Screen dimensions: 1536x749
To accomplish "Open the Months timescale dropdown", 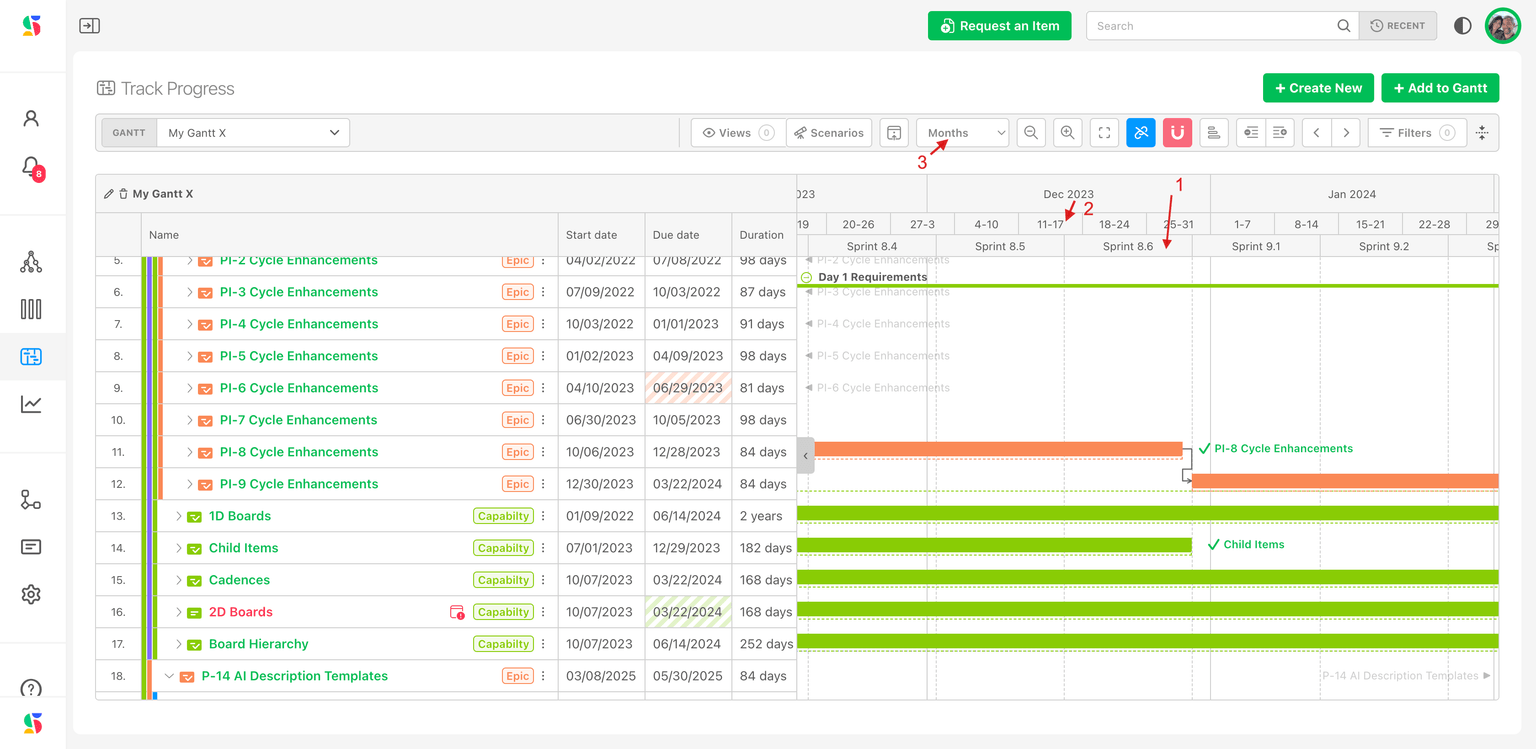I will pos(962,133).
